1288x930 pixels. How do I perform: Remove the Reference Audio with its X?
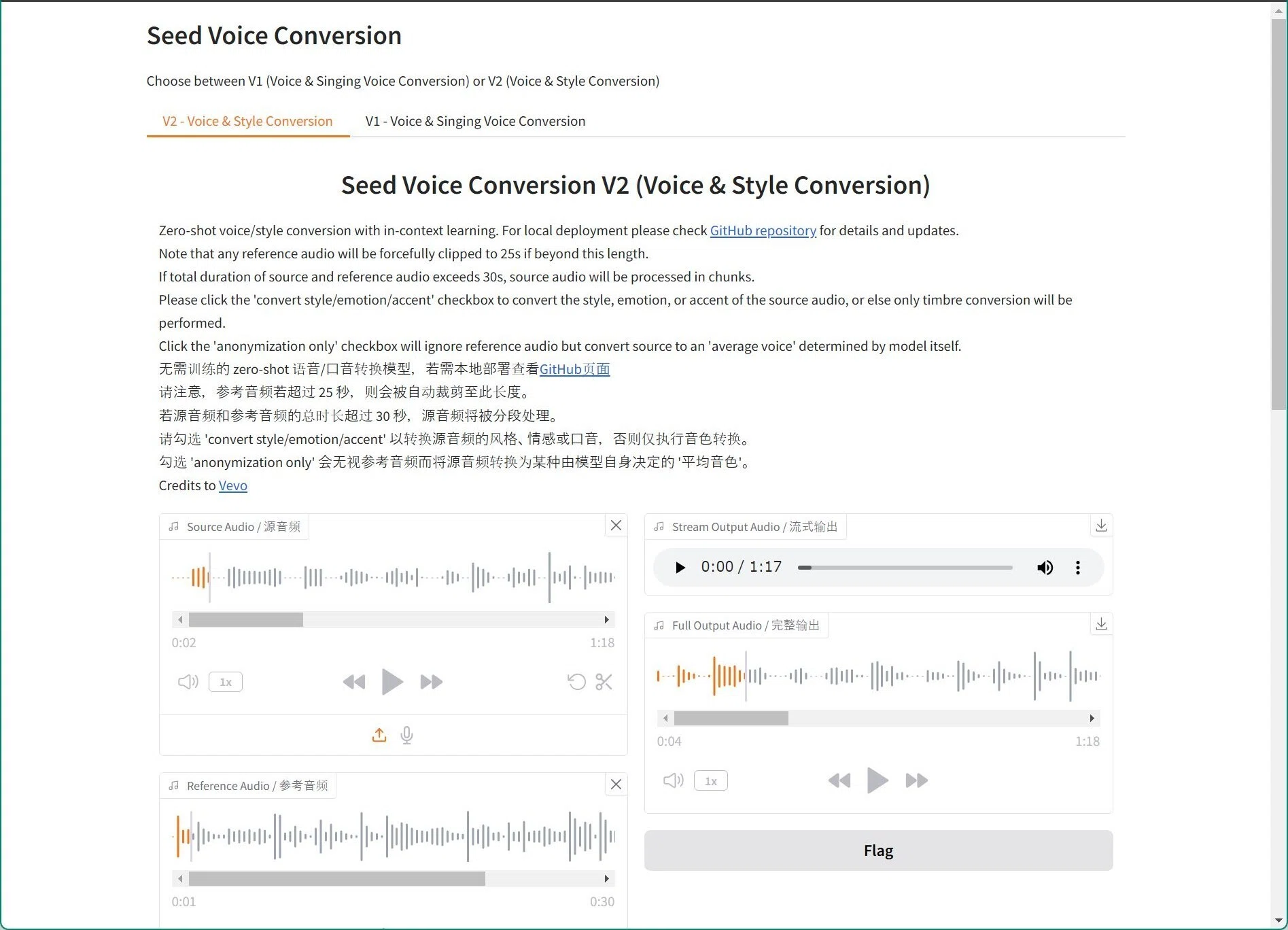tap(616, 785)
